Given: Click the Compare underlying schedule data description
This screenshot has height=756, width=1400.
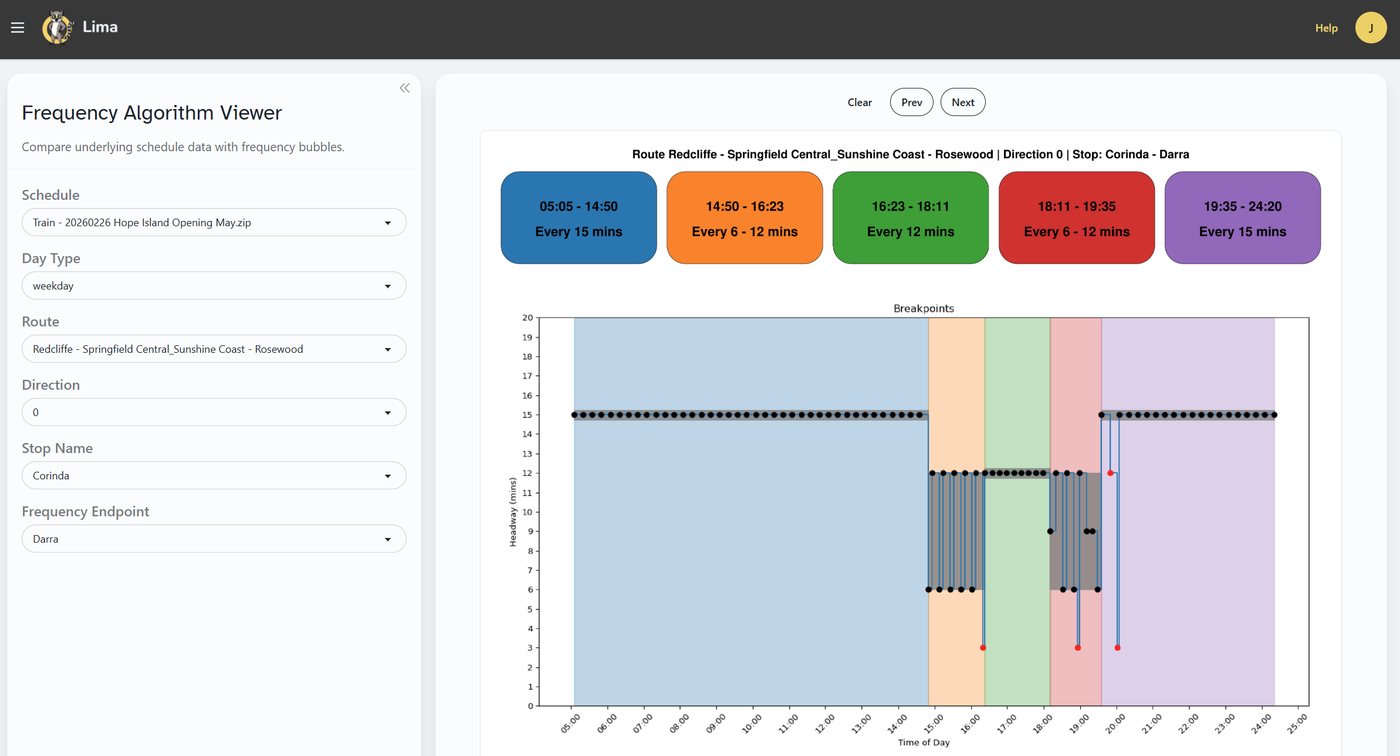Looking at the screenshot, I should [183, 147].
